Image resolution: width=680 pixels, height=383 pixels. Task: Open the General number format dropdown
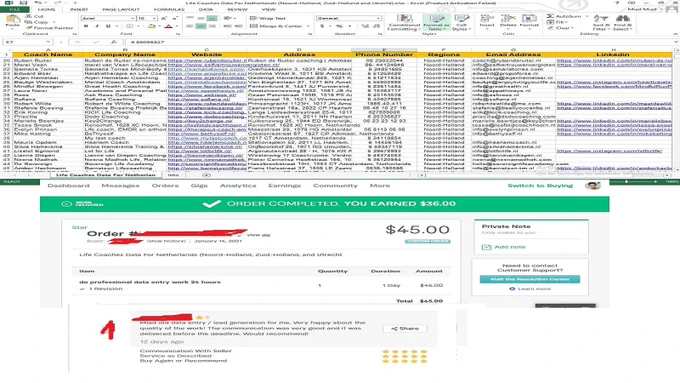click(x=378, y=19)
